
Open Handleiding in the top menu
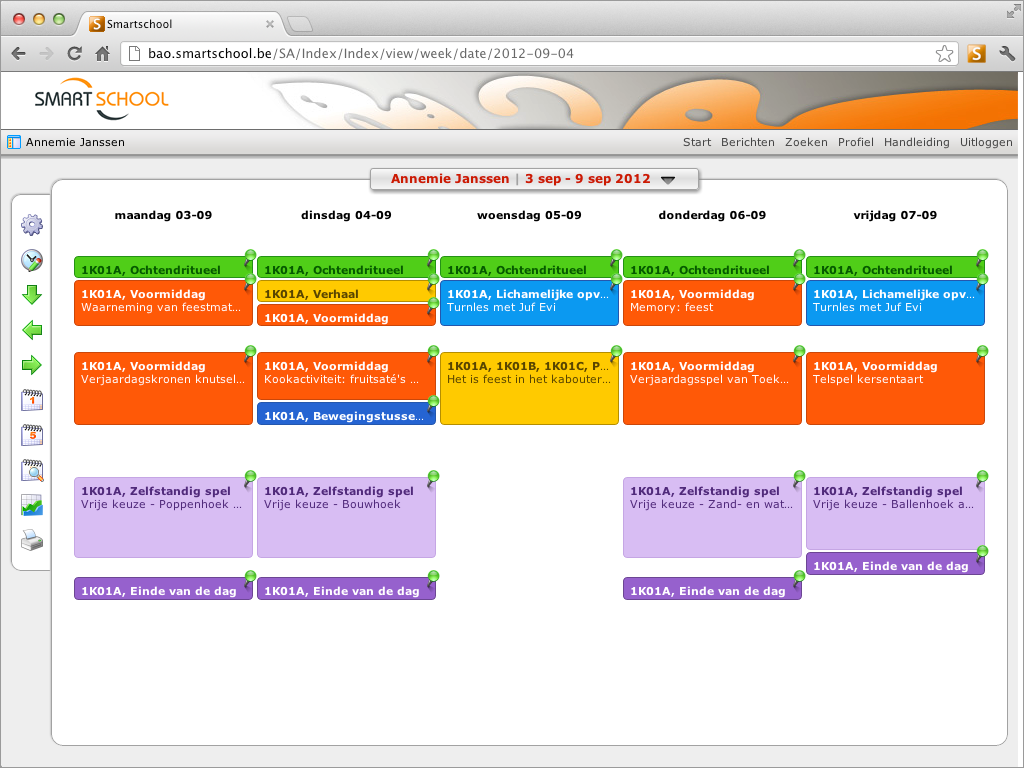(916, 142)
